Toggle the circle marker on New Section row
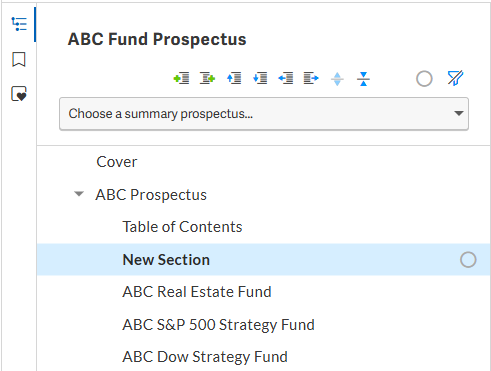The height and width of the screenshot is (371, 491). 468,260
